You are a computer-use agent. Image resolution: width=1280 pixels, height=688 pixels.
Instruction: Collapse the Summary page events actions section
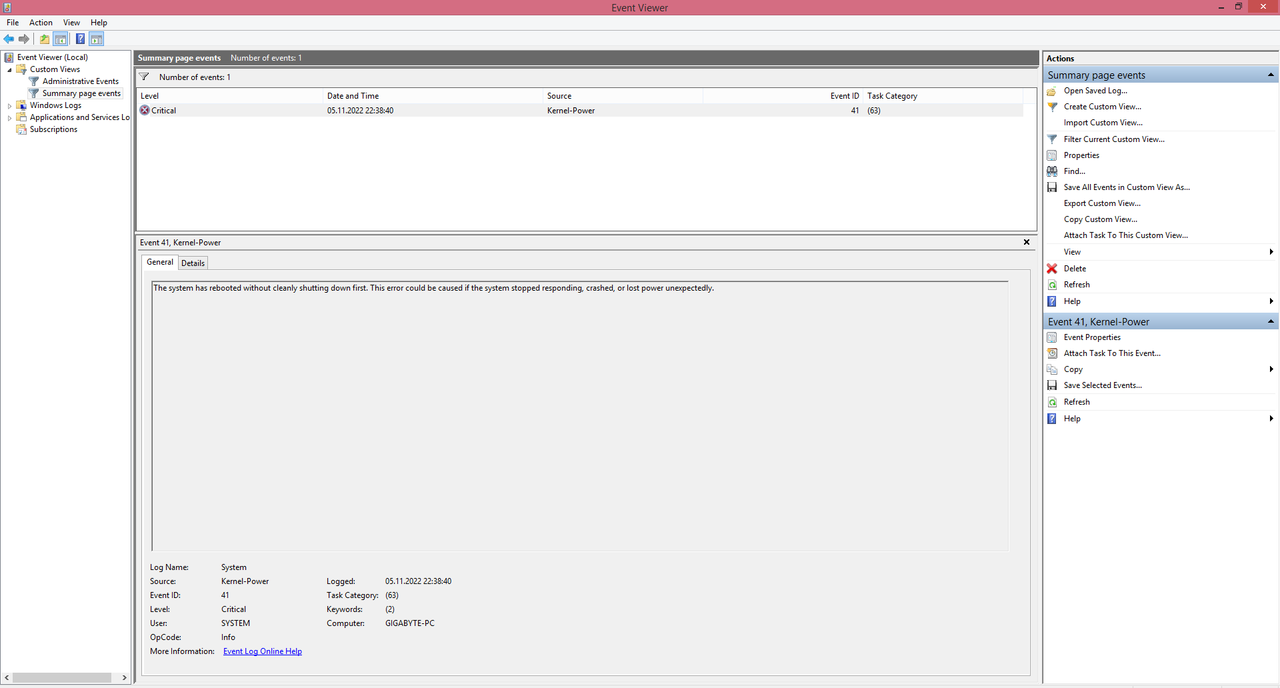click(1271, 75)
